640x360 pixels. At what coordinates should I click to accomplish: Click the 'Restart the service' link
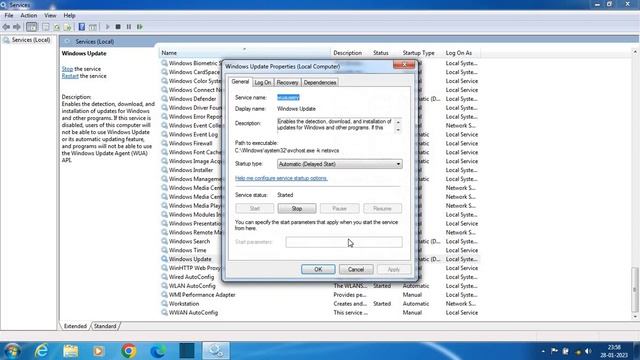coord(70,76)
